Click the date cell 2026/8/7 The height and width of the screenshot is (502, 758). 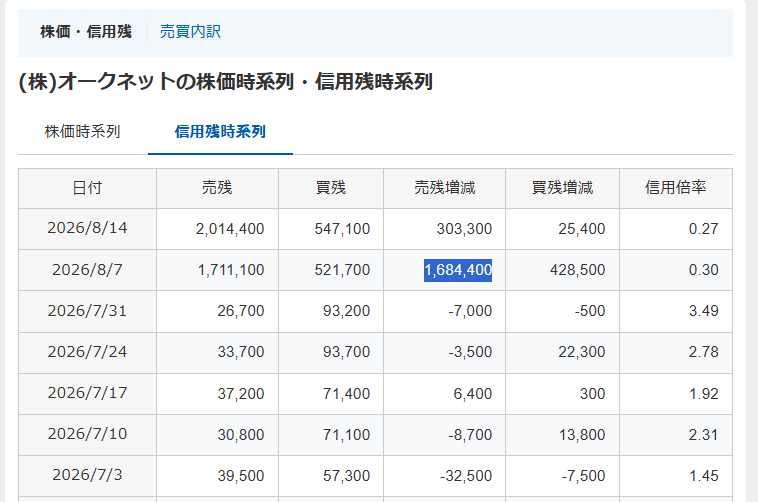pos(87,269)
